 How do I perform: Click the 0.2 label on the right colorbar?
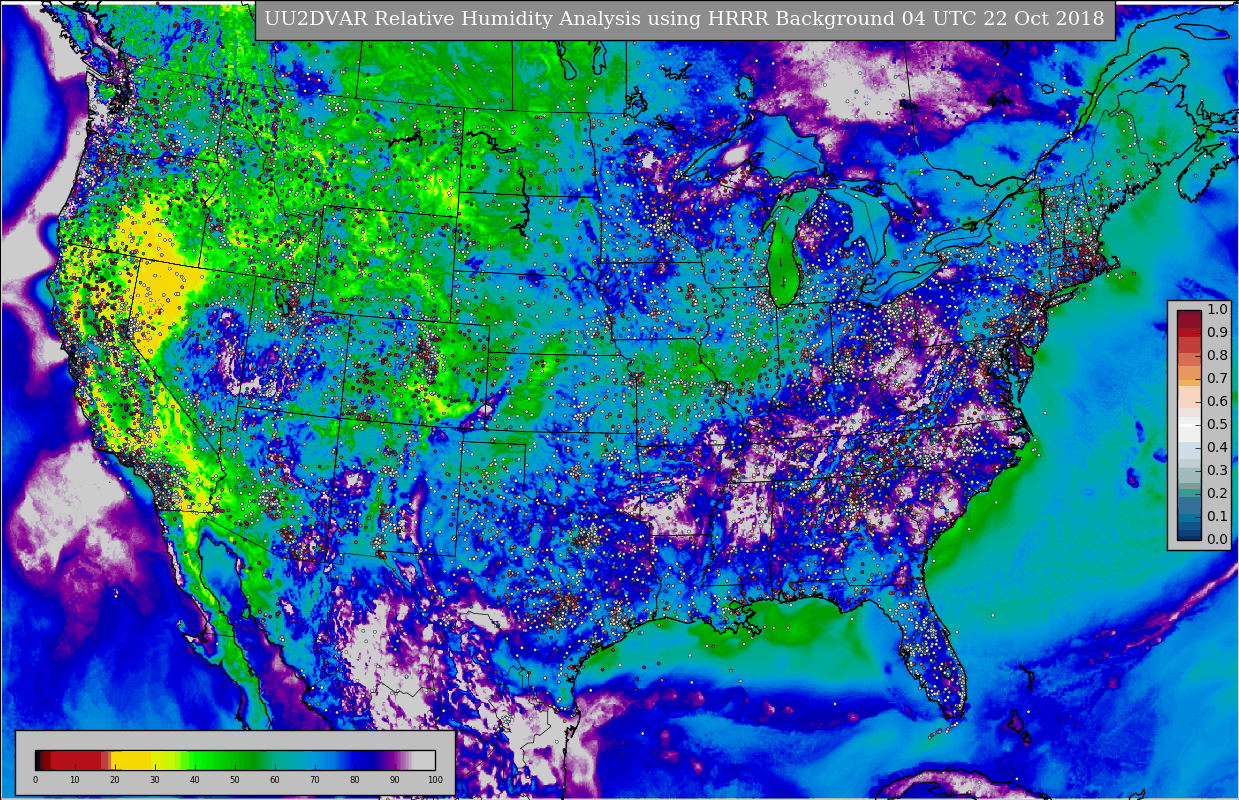pyautogui.click(x=1217, y=494)
